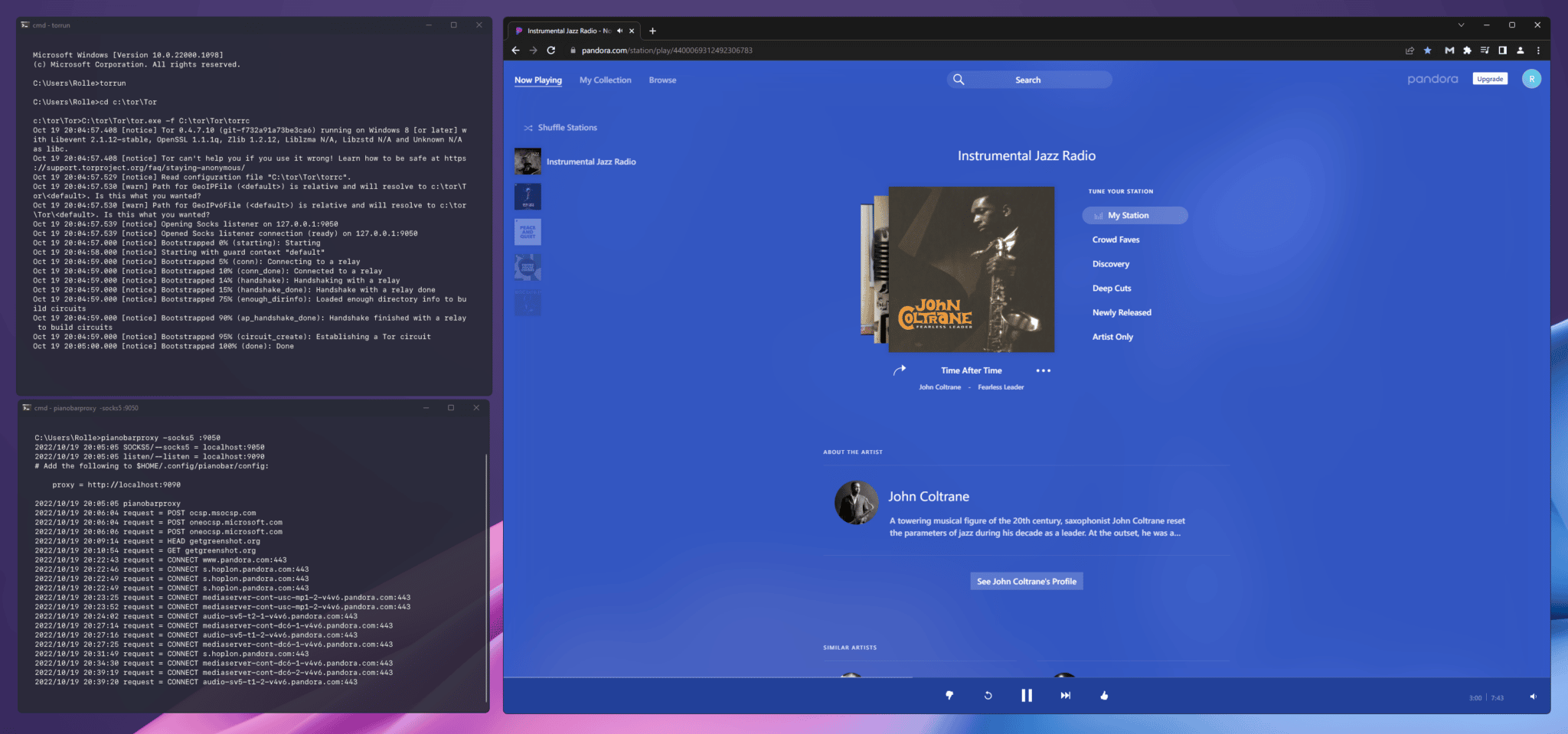Open the three-dot more options for the song
This screenshot has width=1568, height=734.
tap(1043, 370)
